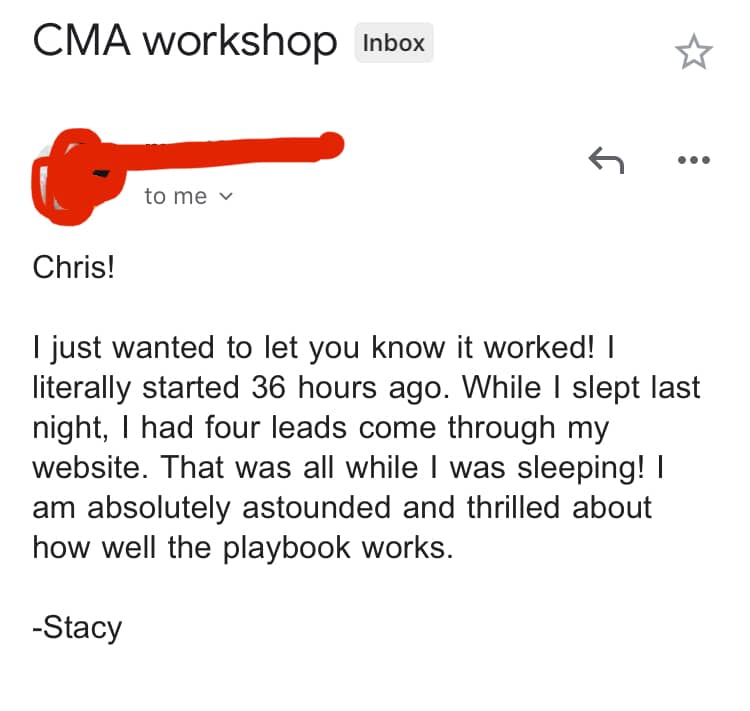Reply using the curved arrow icon
Screen dimensions: 750x711
click(x=605, y=159)
